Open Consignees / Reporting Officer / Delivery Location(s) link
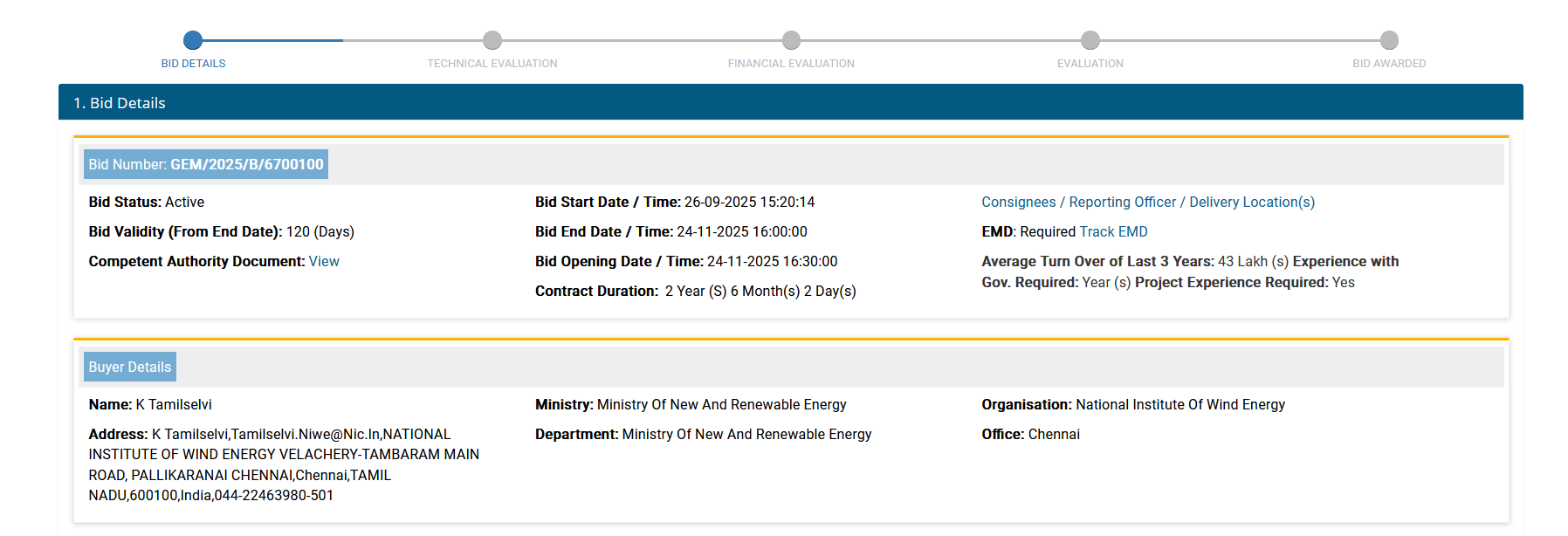 [x=1147, y=203]
